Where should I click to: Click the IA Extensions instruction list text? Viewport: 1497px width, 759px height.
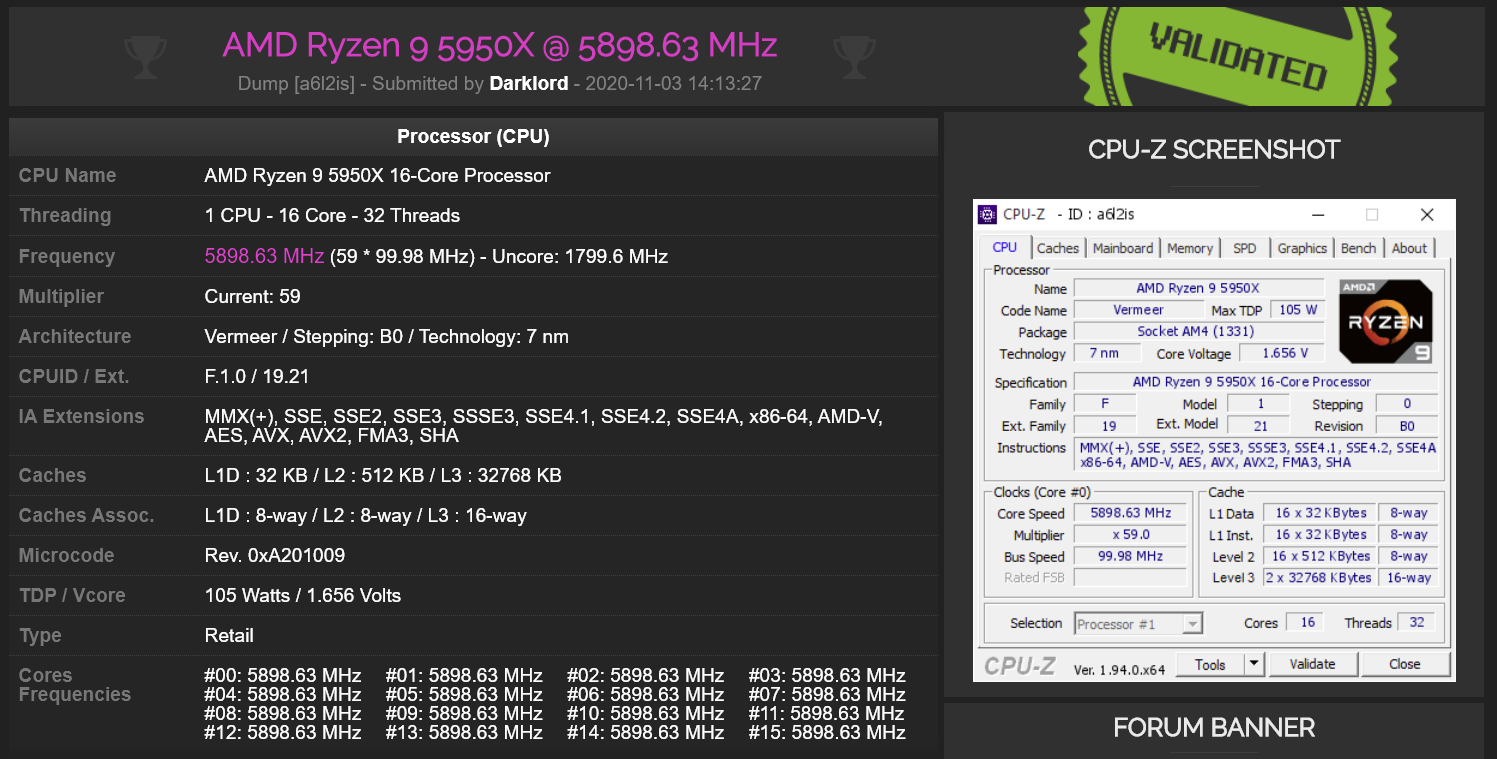pos(543,426)
